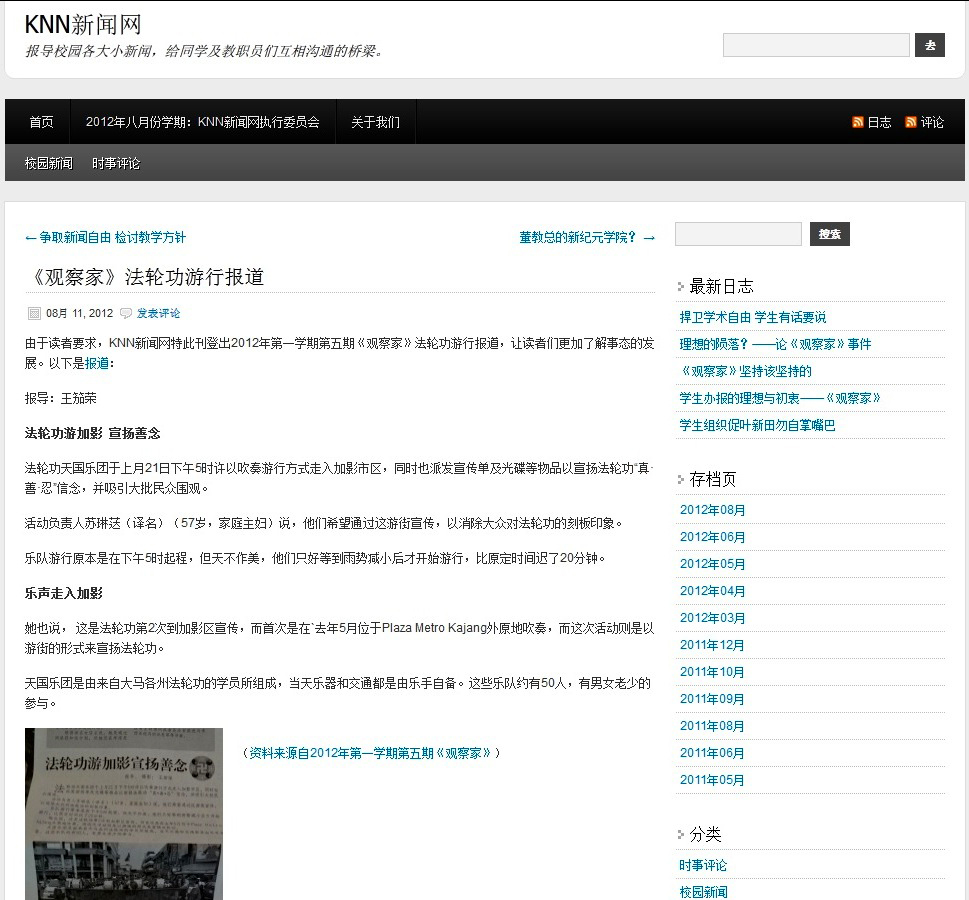Click the KNN新闻网 site title
The image size is (969, 900).
(83, 24)
